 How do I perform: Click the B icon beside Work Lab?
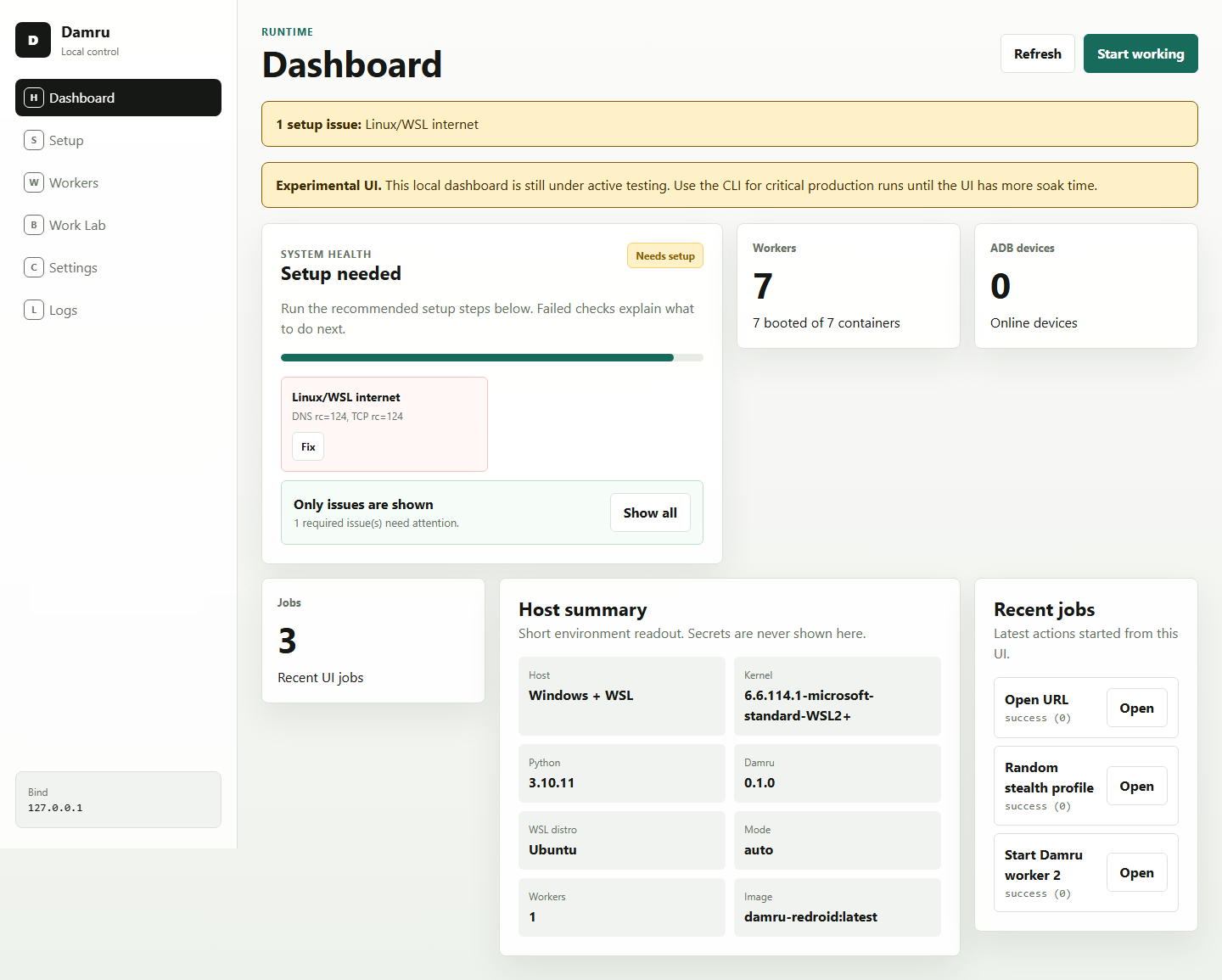[34, 225]
